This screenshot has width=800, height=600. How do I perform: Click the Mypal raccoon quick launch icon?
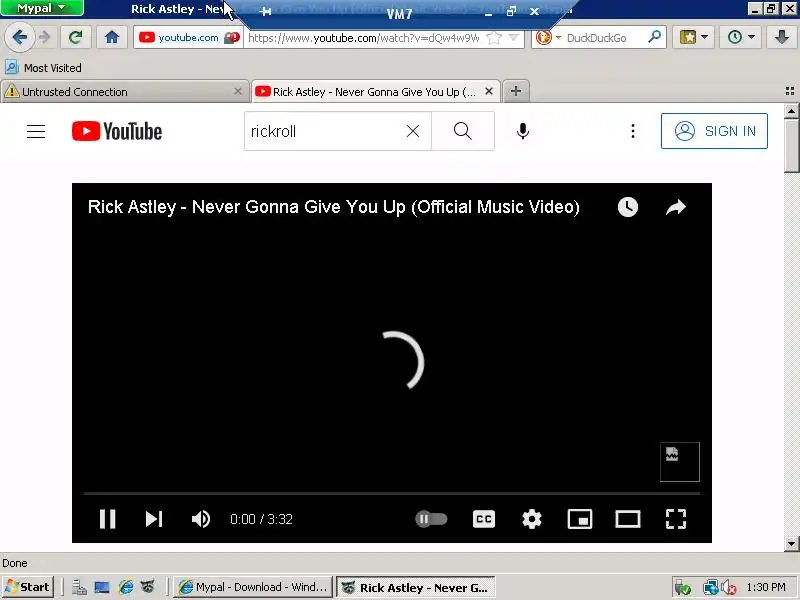pyautogui.click(x=148, y=587)
